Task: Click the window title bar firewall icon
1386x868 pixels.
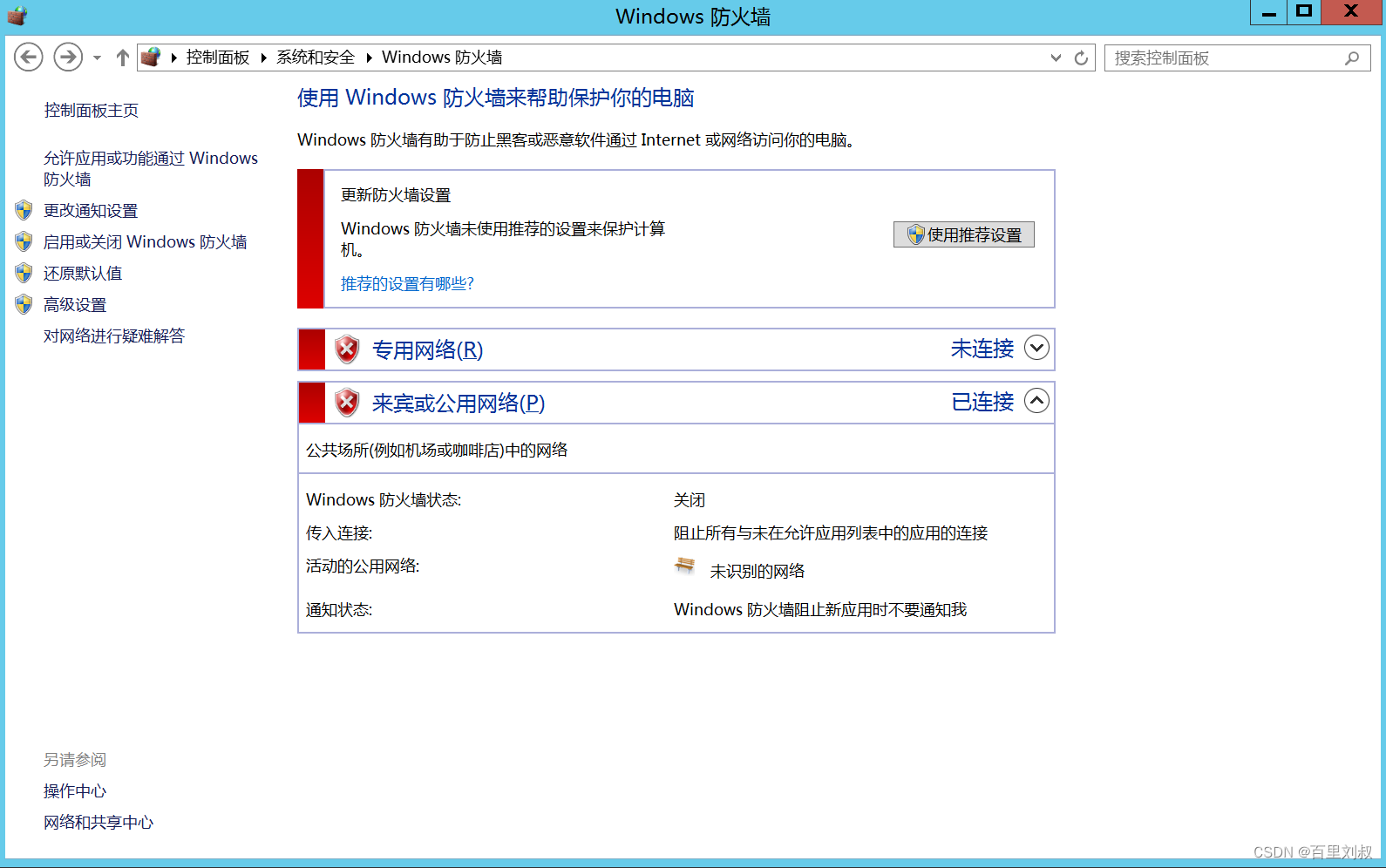Action: [x=17, y=15]
